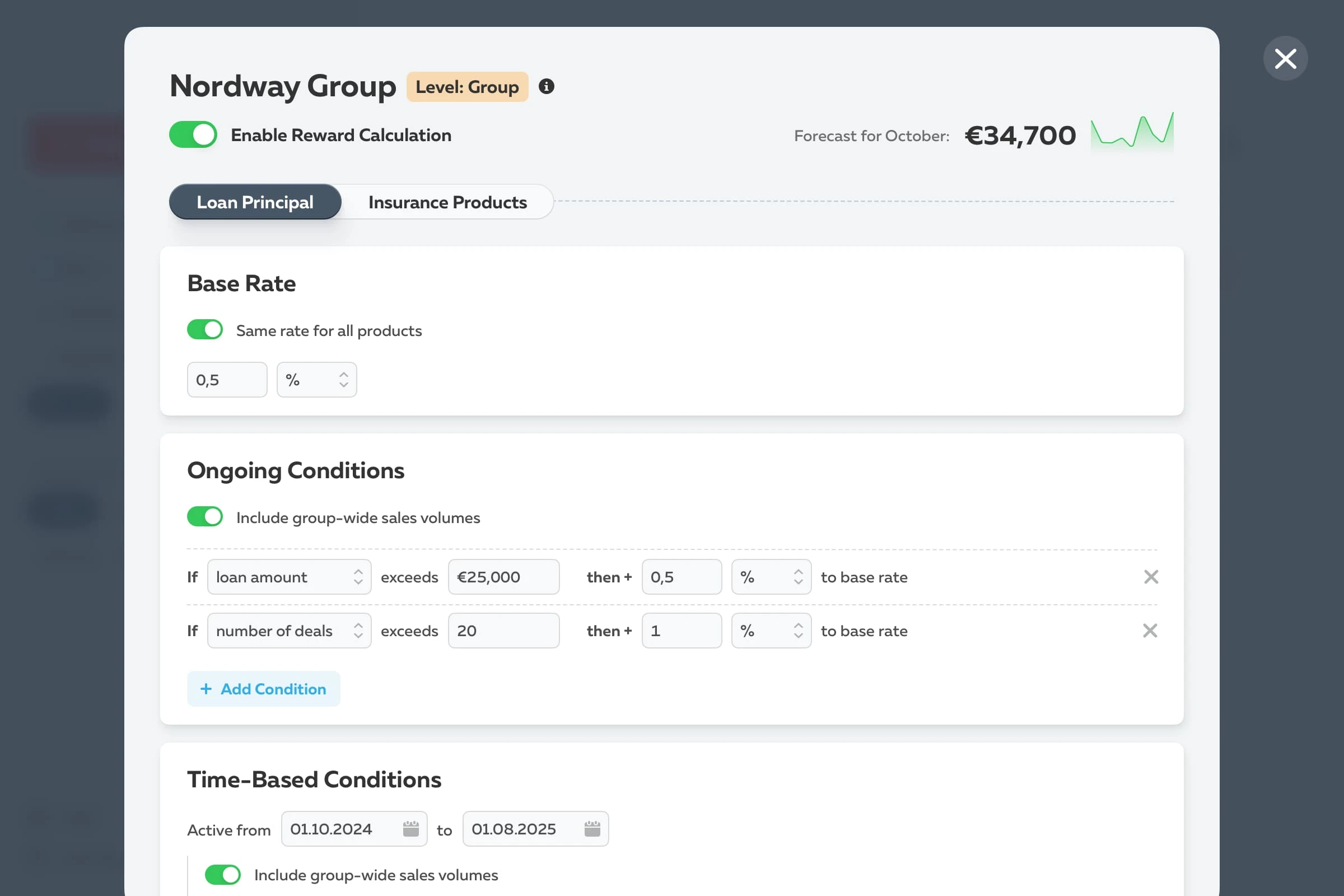Viewport: 1344px width, 896px height.
Task: Open percent unit dropdown in loan amount row
Action: click(x=771, y=577)
